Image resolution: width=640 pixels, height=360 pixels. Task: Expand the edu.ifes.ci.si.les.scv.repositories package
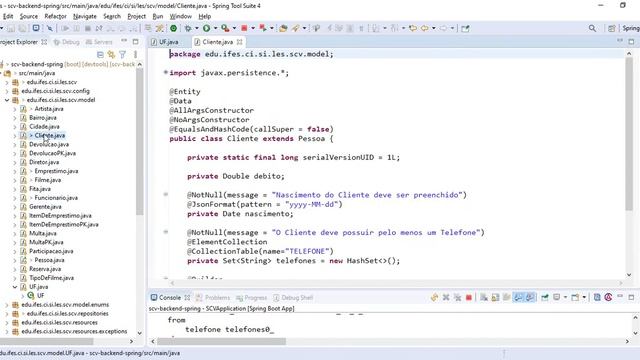(x=7, y=313)
